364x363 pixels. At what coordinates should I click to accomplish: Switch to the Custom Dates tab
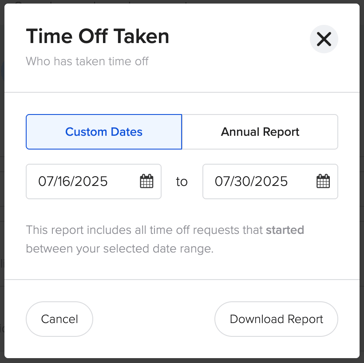point(104,132)
